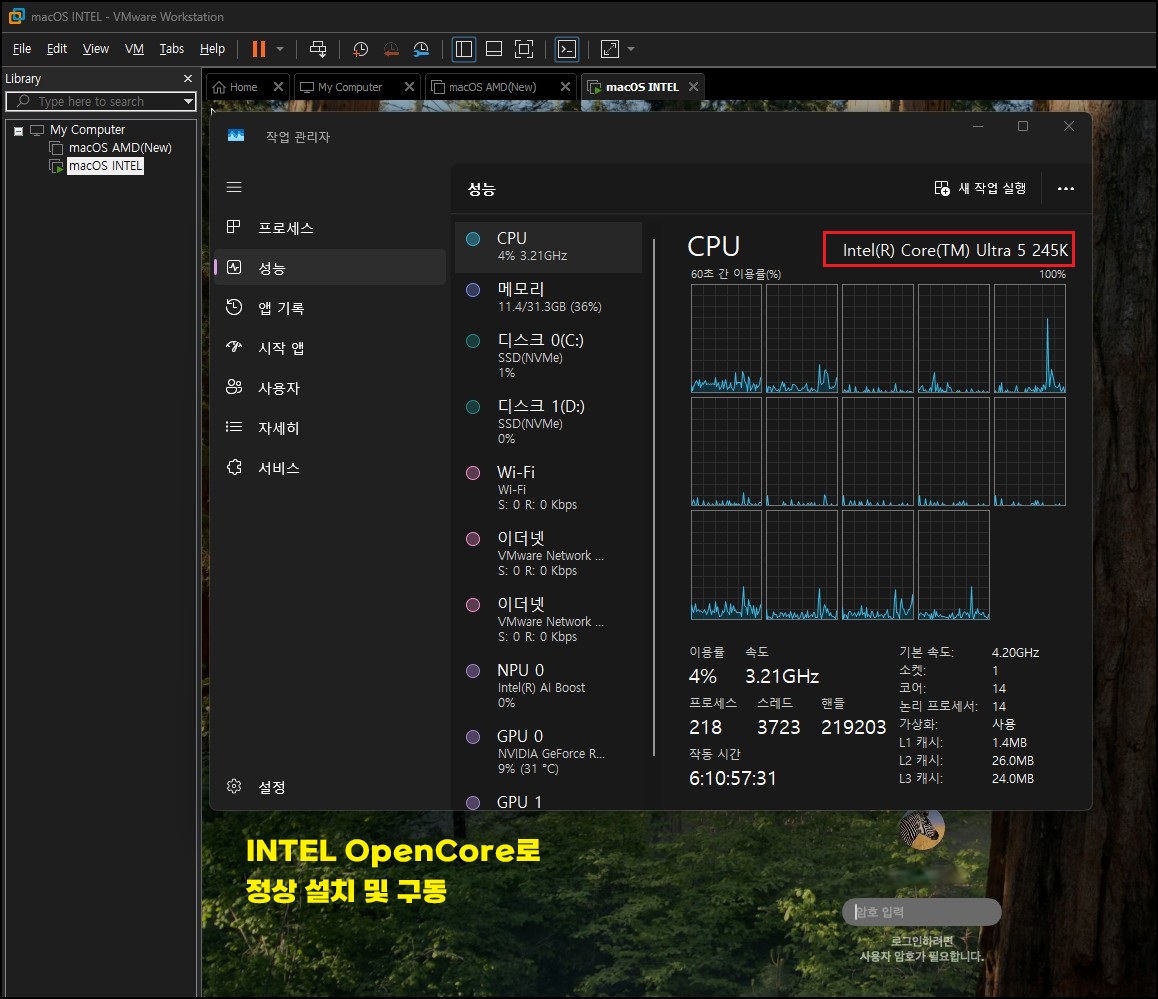Image resolution: width=1158 pixels, height=999 pixels.
Task: Select the GPU 1 entry
Action: [548, 800]
